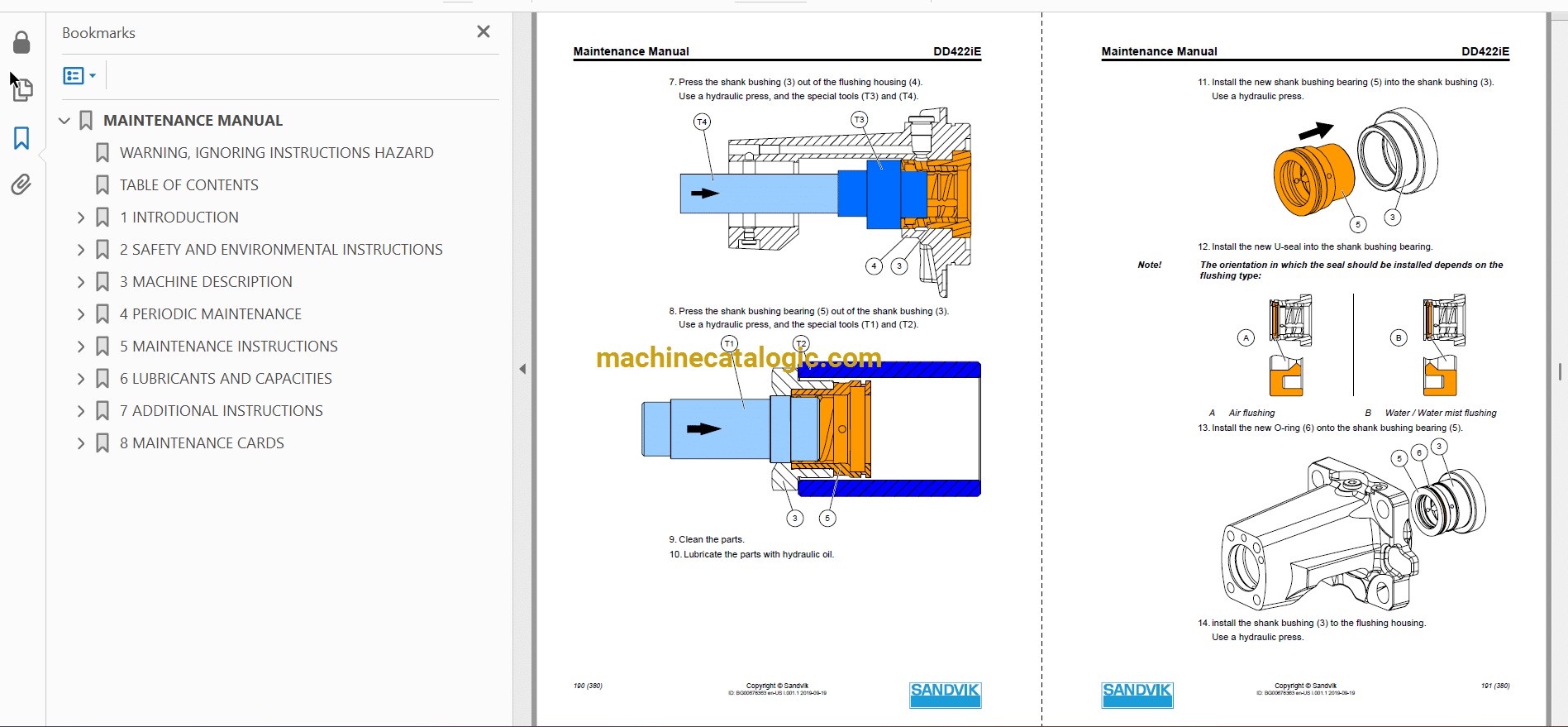Open WARNING, IGNORING INSTRUCTIONS HAZARD bookmark
Image resolution: width=1568 pixels, height=727 pixels.
(x=276, y=153)
